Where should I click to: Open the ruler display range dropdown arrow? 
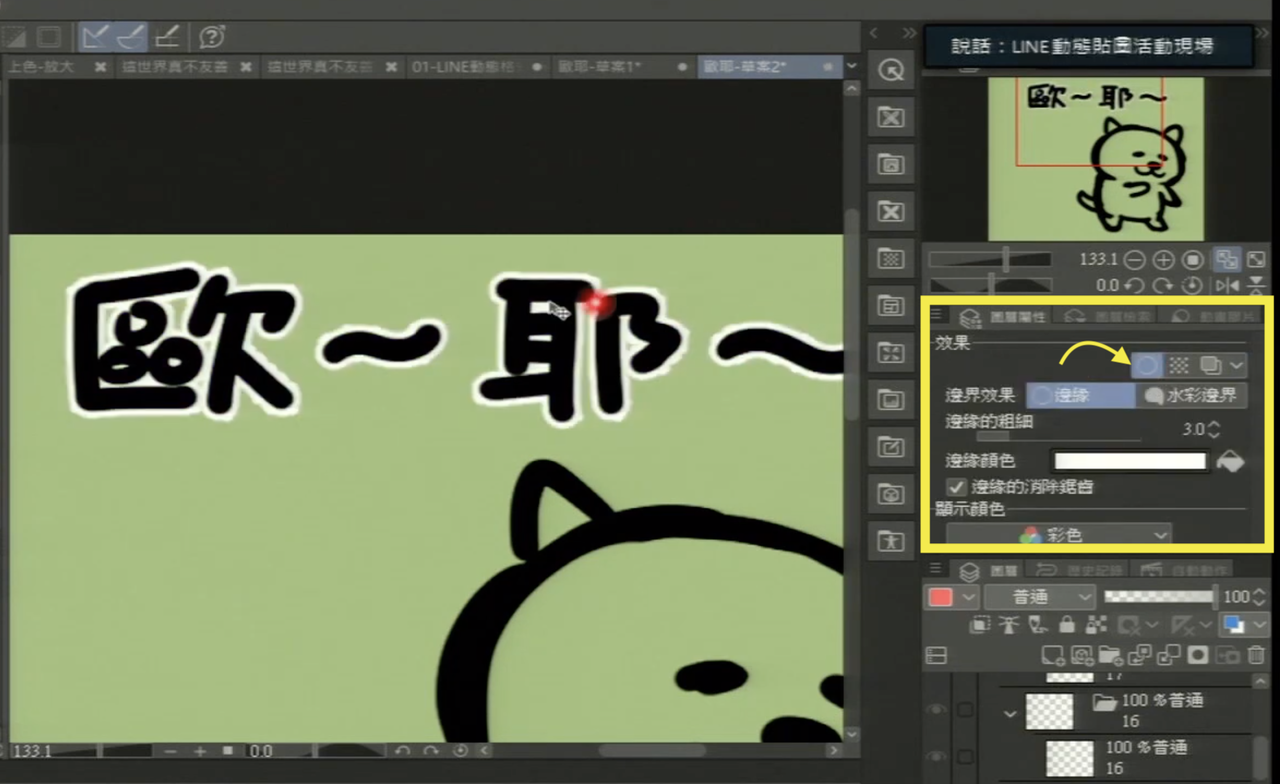click(1207, 625)
